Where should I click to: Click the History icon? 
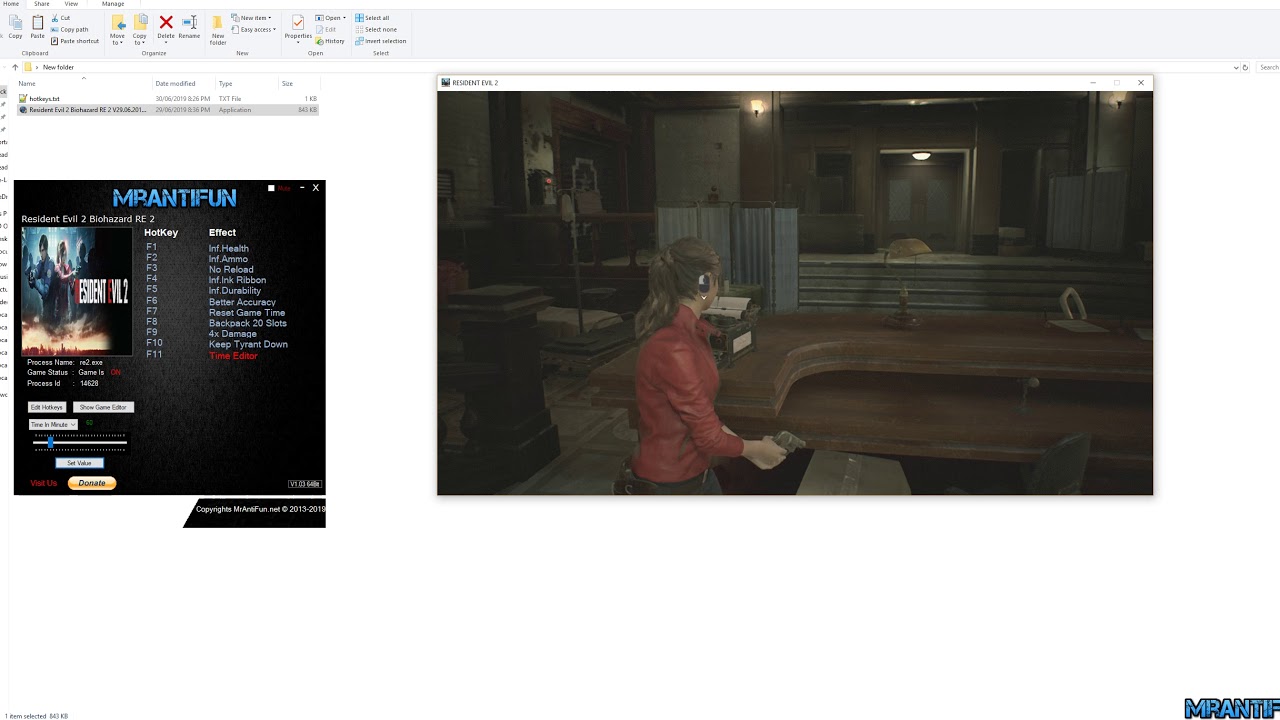point(319,41)
